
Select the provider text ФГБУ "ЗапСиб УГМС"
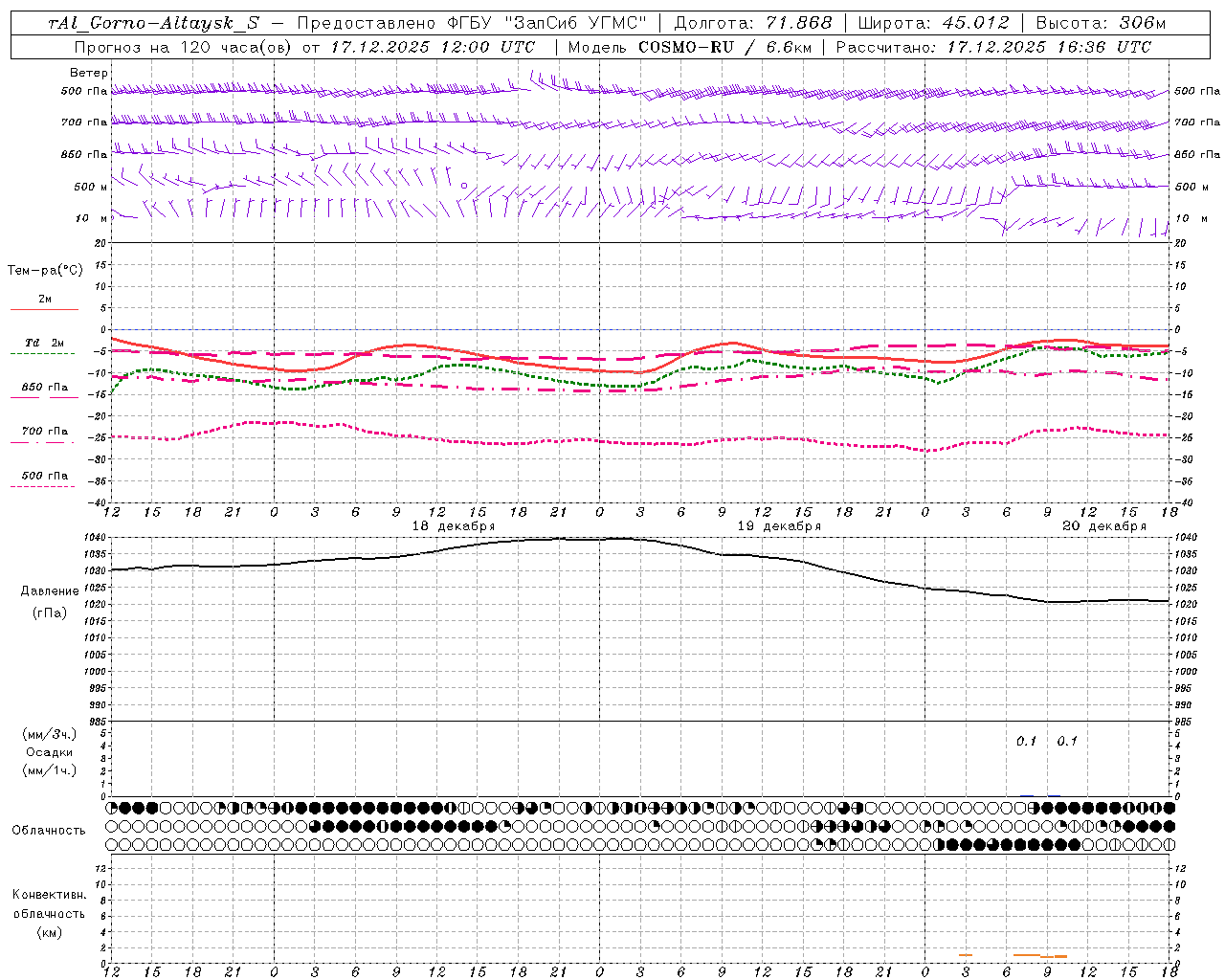pos(547,23)
